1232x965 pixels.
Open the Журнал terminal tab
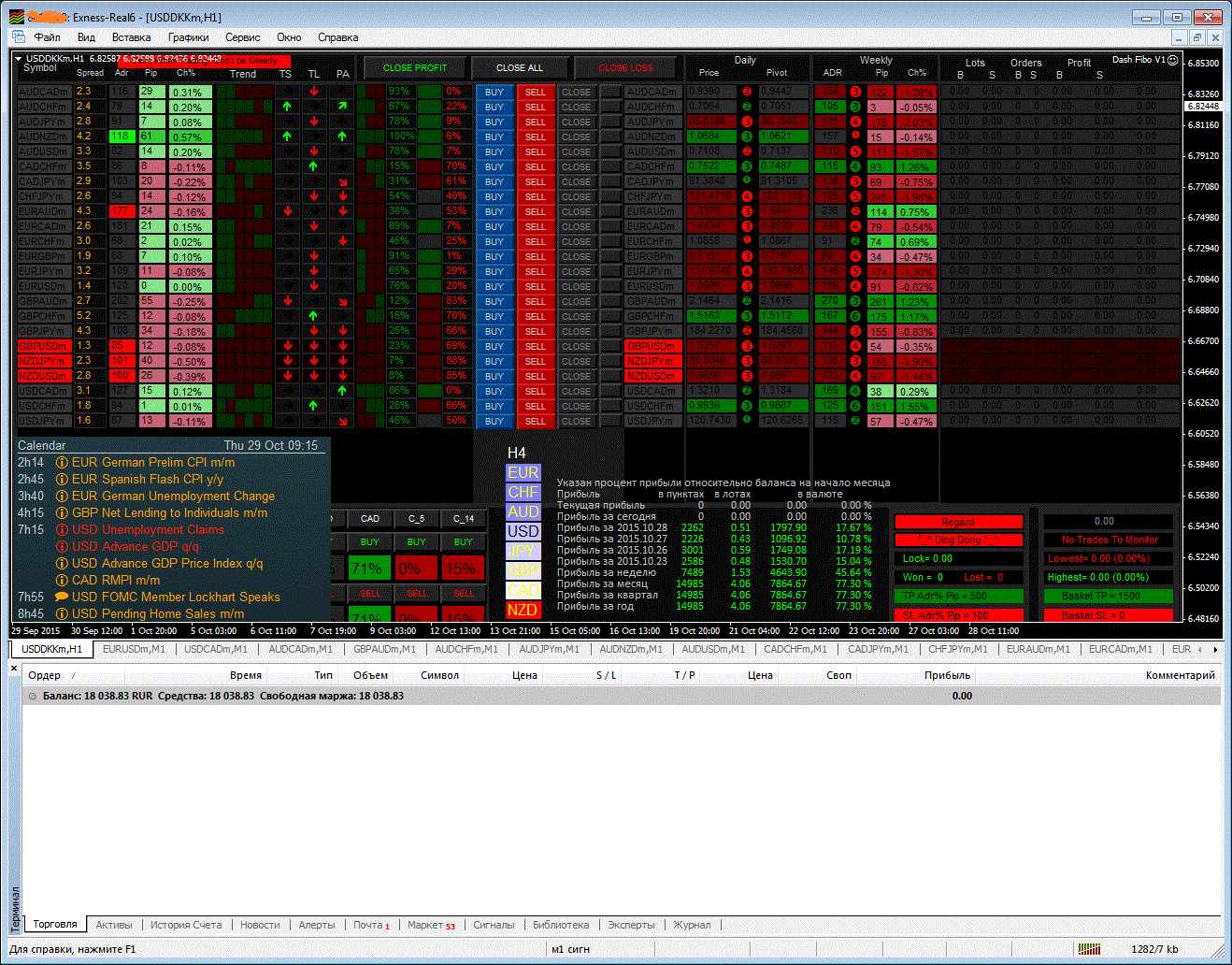[692, 925]
